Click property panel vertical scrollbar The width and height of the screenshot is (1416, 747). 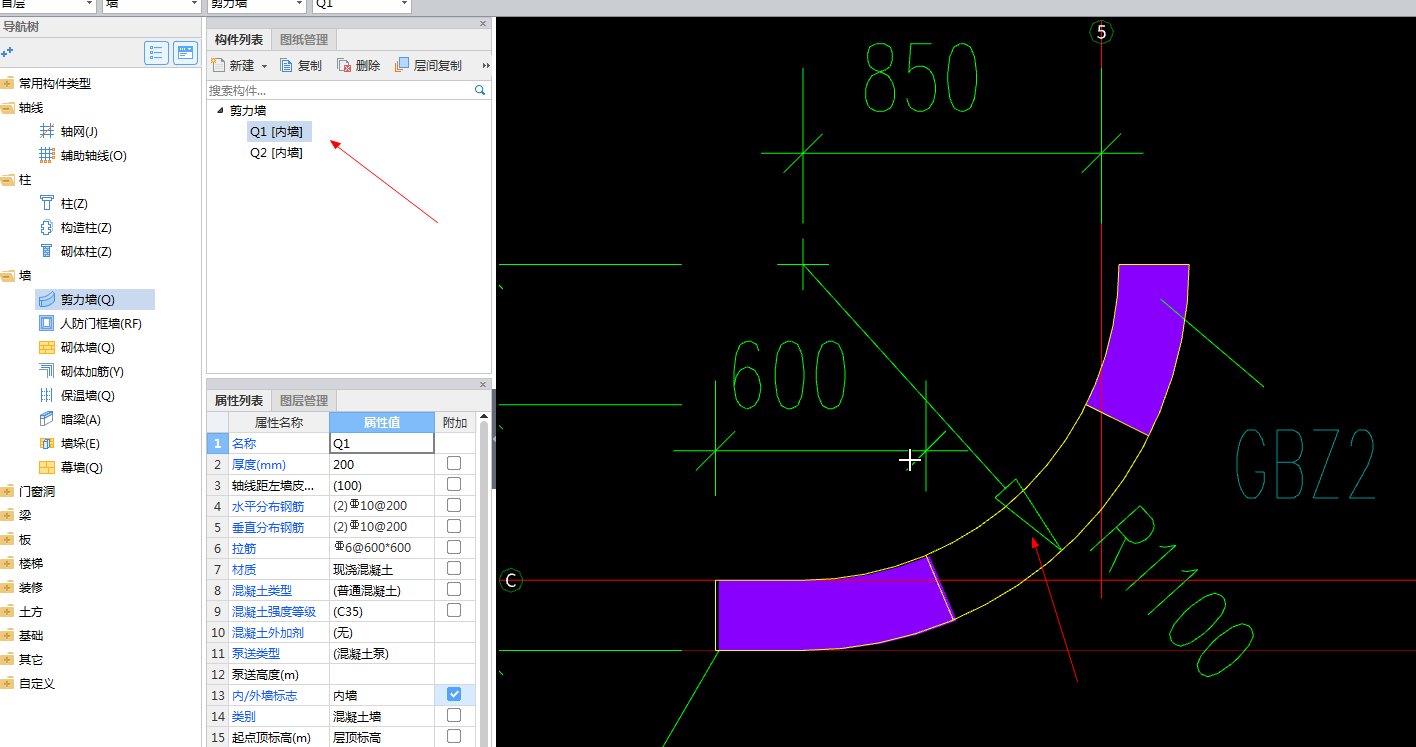[484, 585]
